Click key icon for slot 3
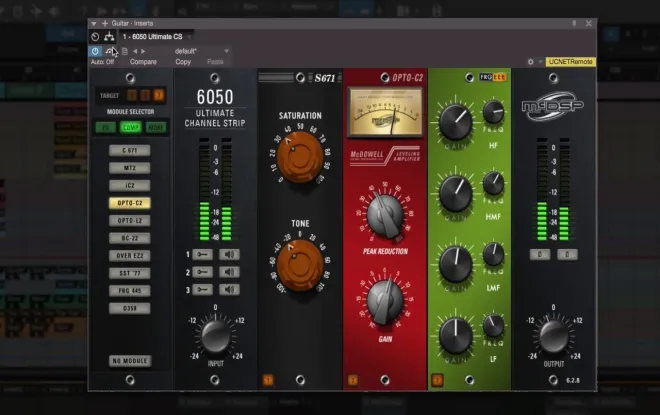660x415 pixels. 202,290
